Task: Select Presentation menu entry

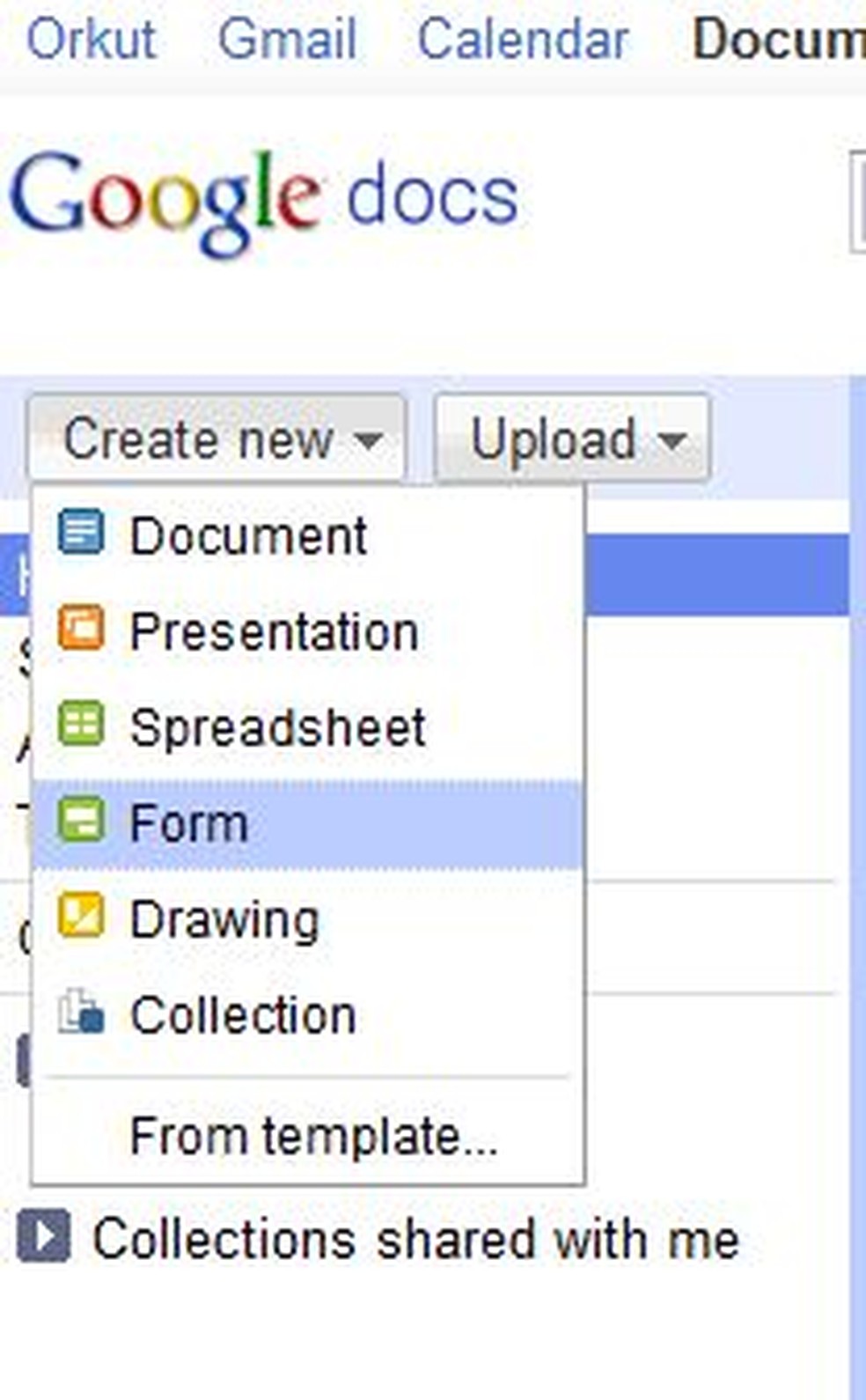Action: pos(274,631)
